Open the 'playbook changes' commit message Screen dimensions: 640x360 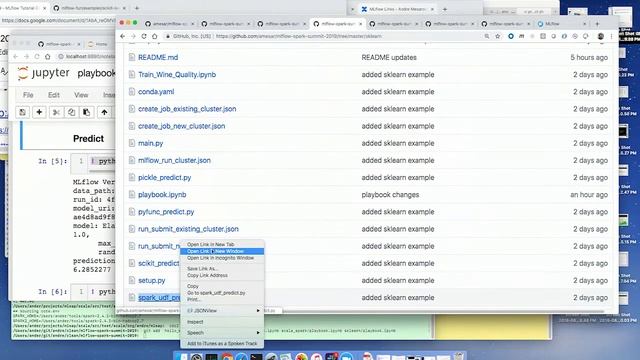[390, 194]
